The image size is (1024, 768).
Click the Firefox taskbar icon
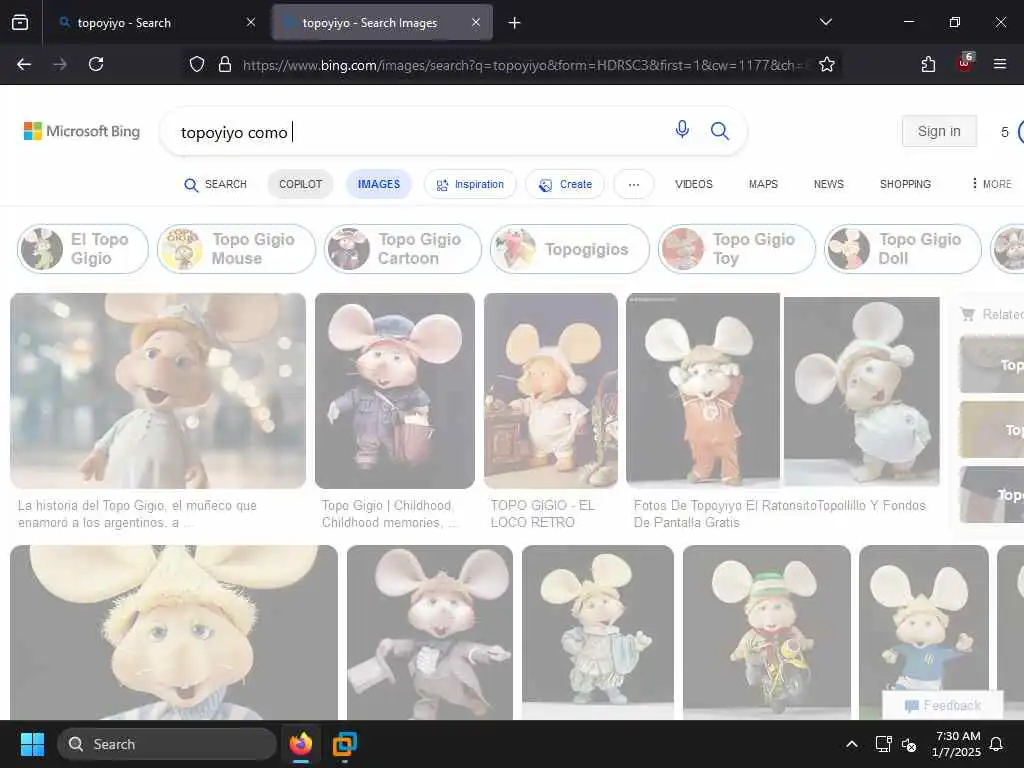301,744
